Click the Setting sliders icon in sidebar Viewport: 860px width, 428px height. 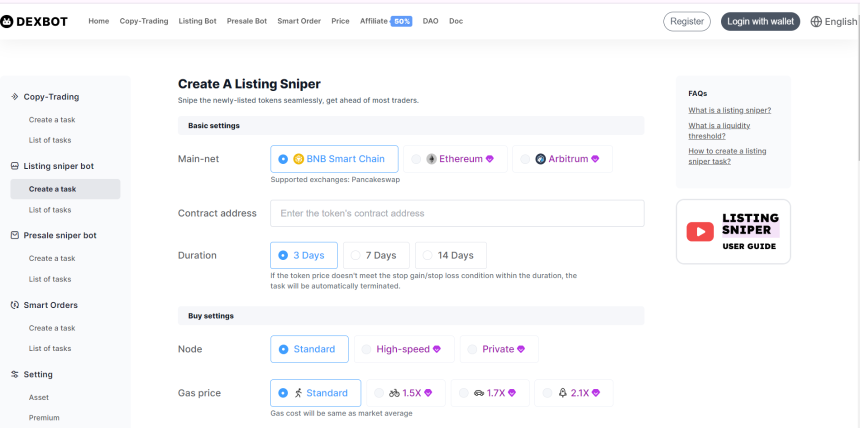click(x=15, y=374)
